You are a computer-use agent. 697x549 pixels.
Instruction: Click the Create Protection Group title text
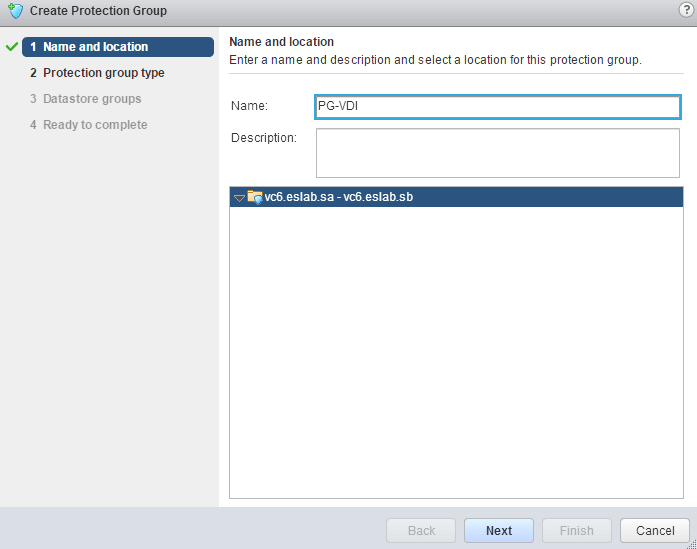coord(98,11)
